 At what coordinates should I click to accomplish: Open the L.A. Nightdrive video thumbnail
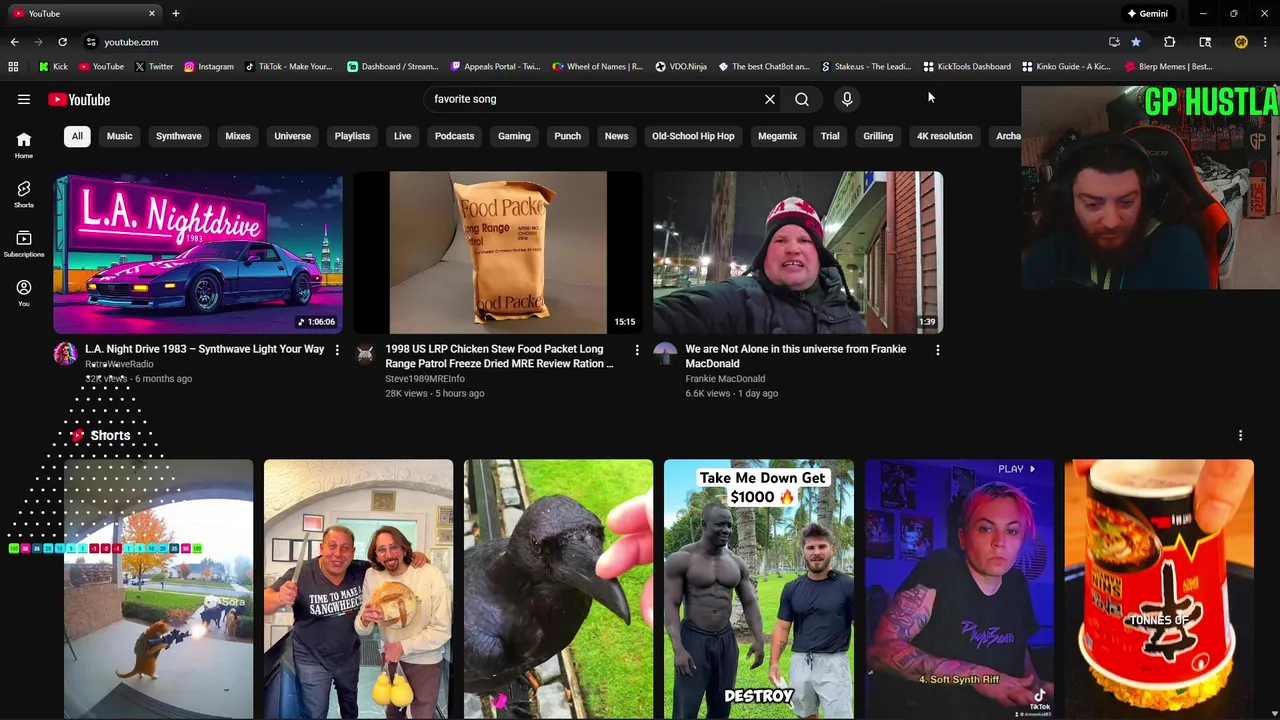[198, 252]
